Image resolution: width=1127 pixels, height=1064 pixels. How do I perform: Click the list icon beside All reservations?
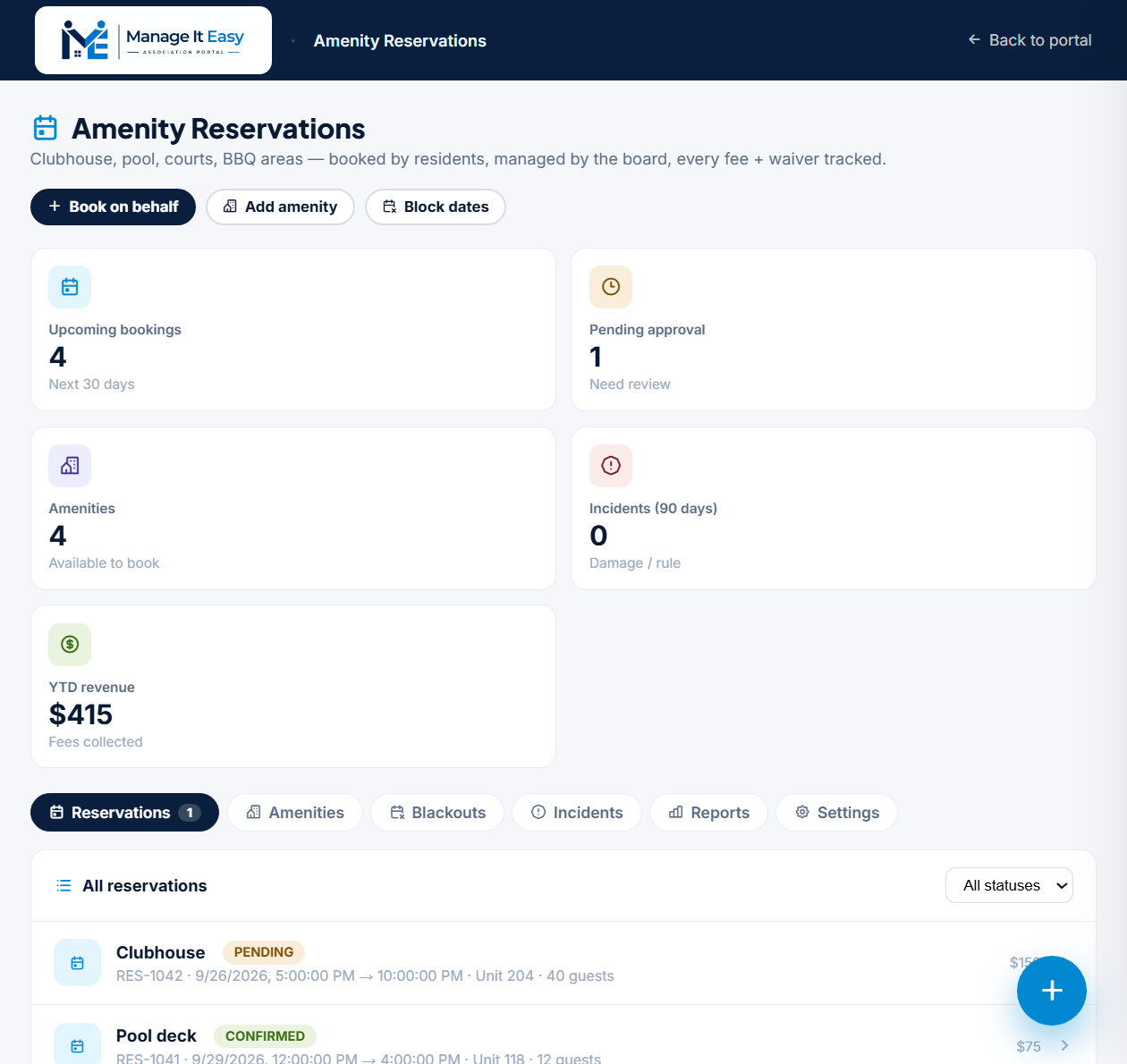64,885
